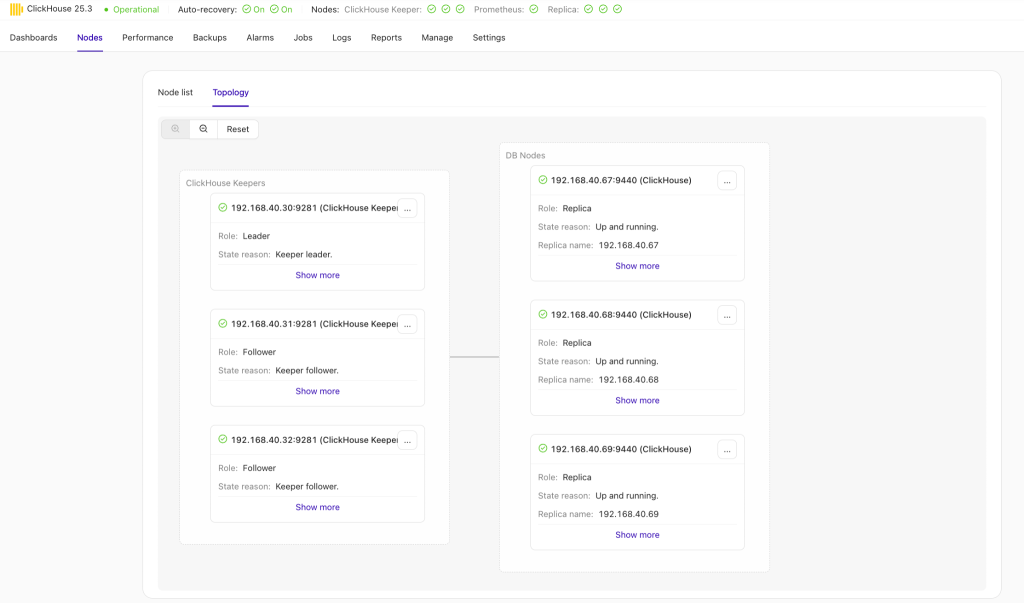Click the Replica name value 192.168.40.69

(x=628, y=514)
